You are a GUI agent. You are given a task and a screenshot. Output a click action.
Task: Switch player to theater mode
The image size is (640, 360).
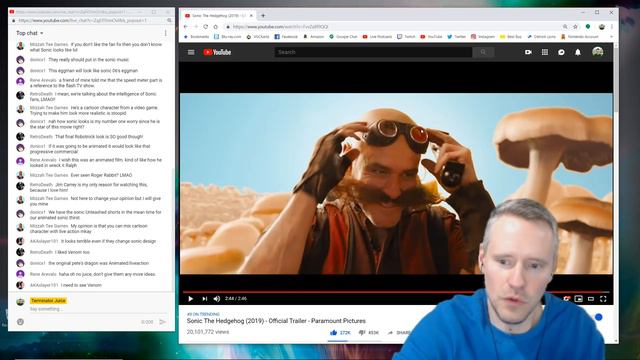click(x=591, y=299)
